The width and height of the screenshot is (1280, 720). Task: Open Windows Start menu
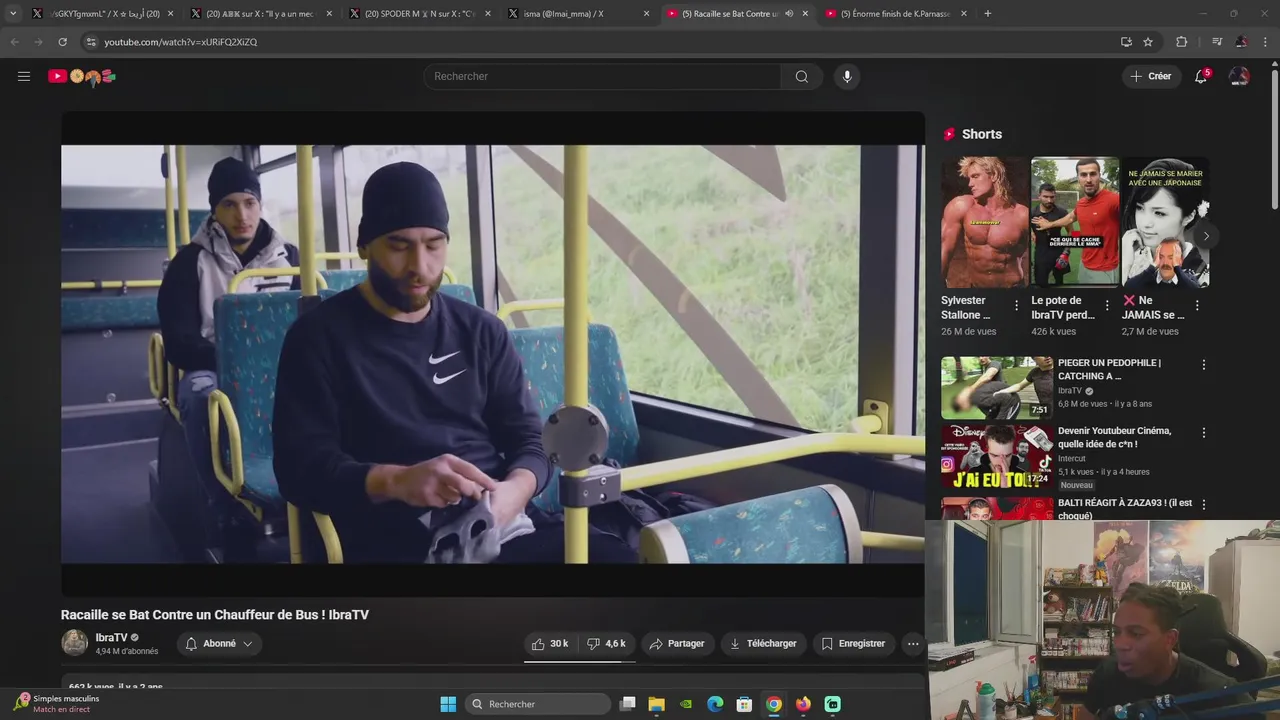pyautogui.click(x=448, y=704)
